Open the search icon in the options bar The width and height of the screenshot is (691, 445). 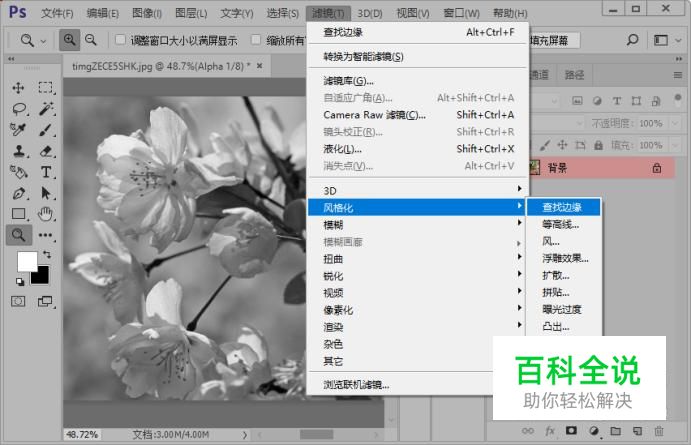point(632,40)
